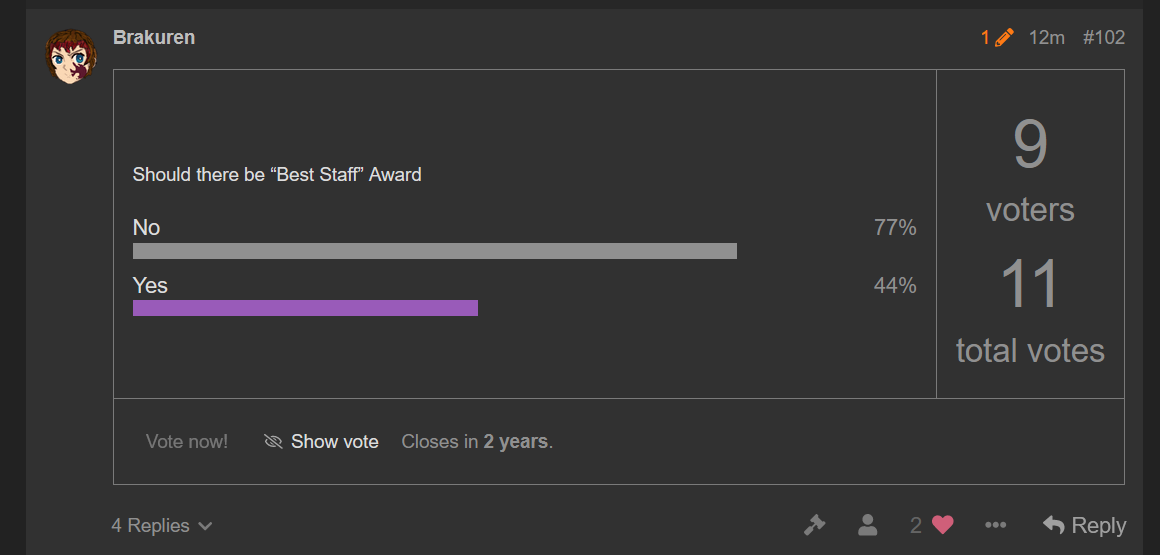Viewport: 1160px width, 555px height.
Task: Click the crossed-eye Show vote icon
Action: 273,442
